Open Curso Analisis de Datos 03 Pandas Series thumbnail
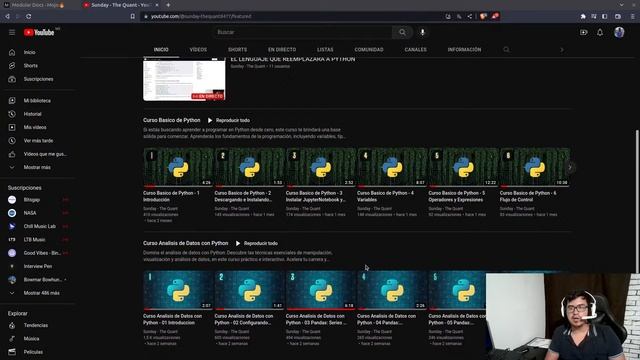 [x=320, y=290]
